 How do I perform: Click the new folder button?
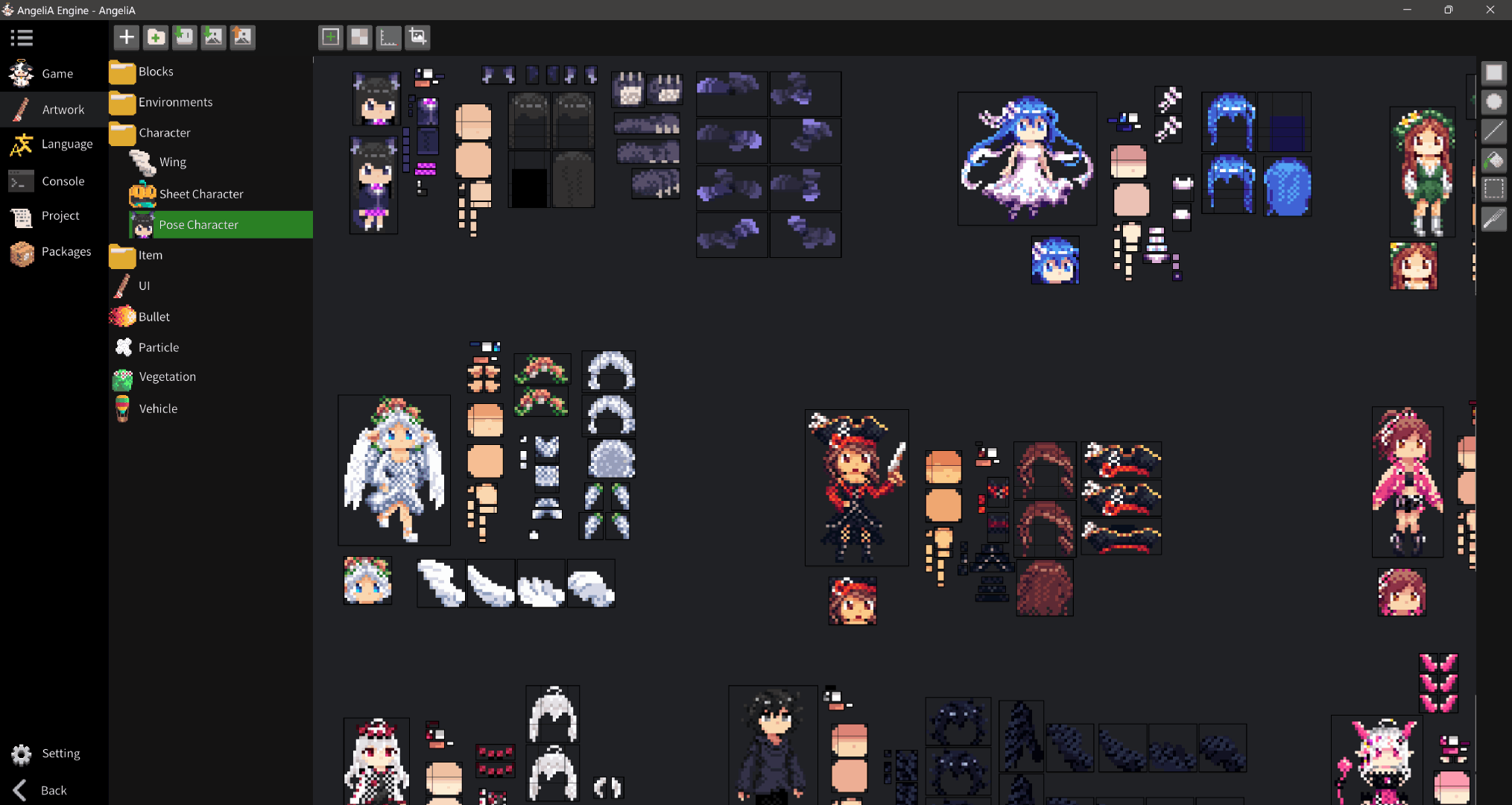point(156,37)
